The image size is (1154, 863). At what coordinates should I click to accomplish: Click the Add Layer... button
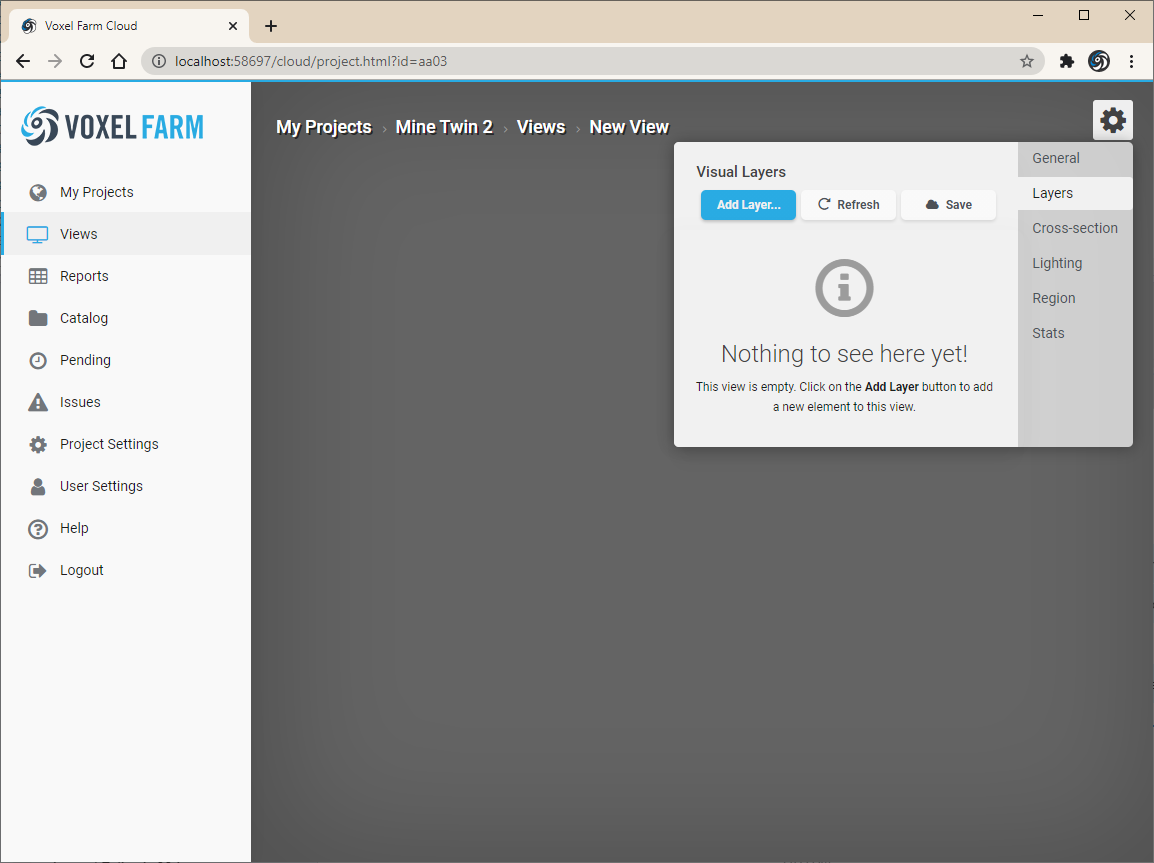click(748, 205)
